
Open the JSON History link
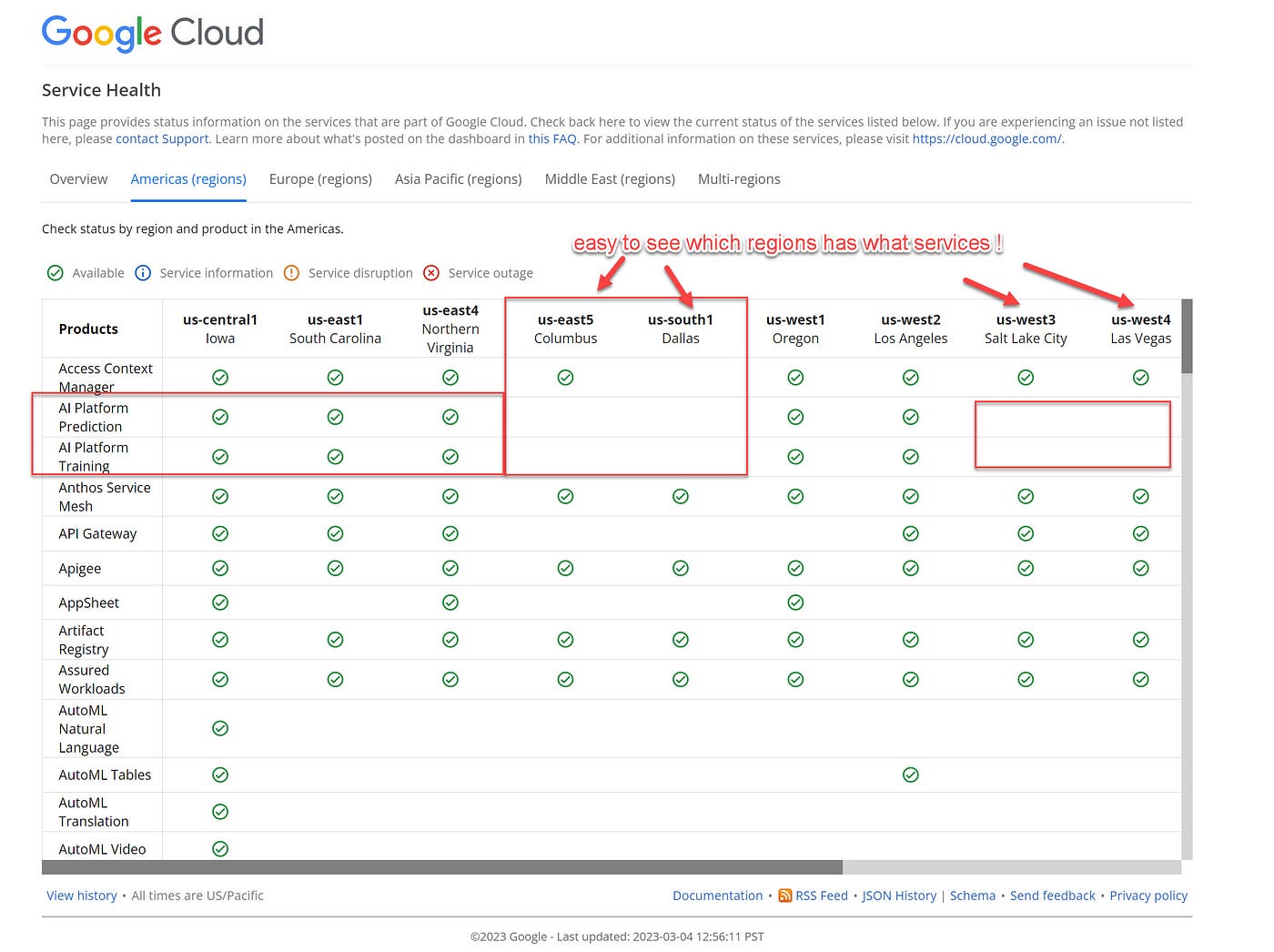pyautogui.click(x=899, y=896)
